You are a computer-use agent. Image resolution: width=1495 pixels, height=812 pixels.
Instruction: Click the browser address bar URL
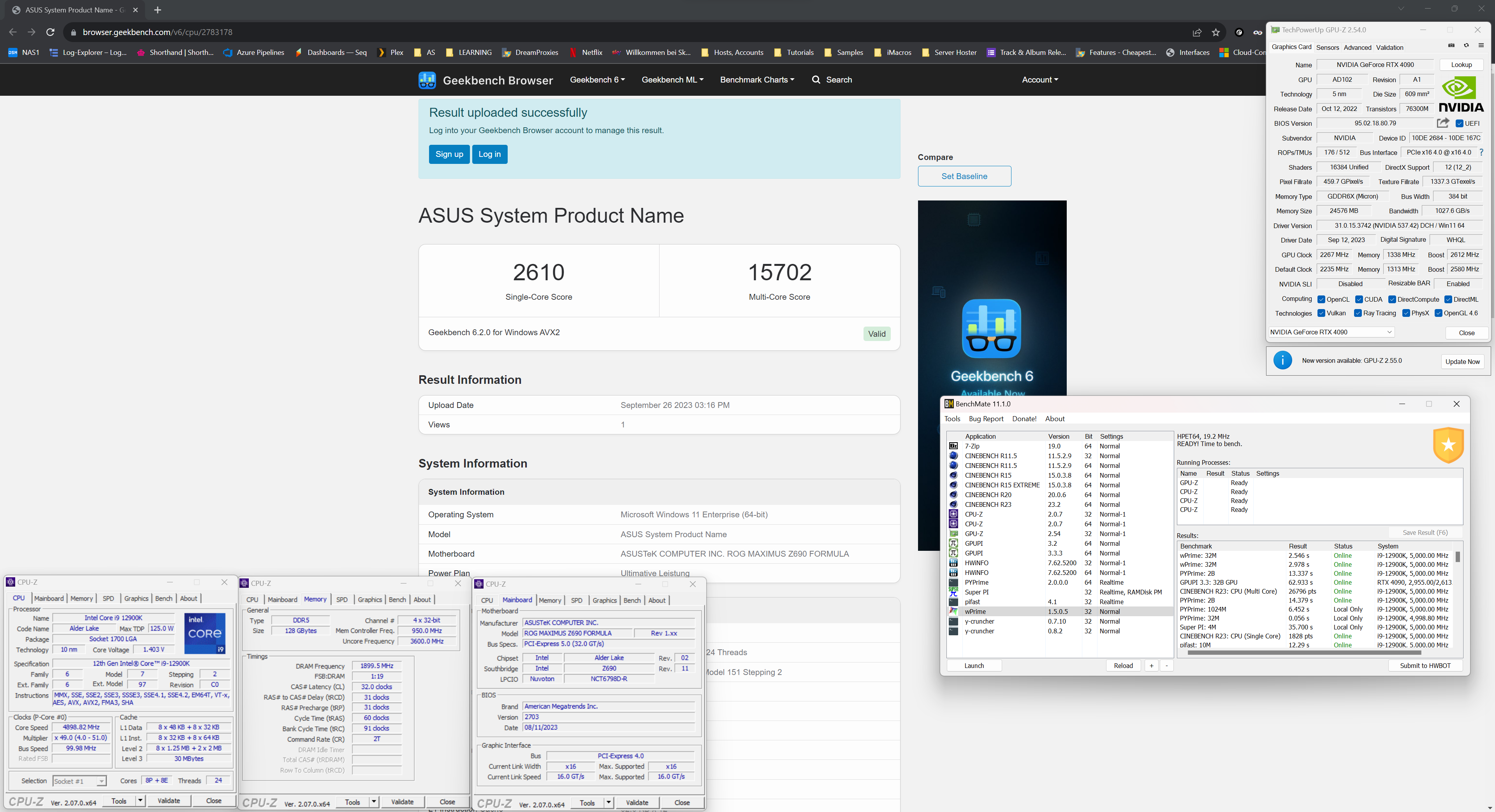point(157,32)
